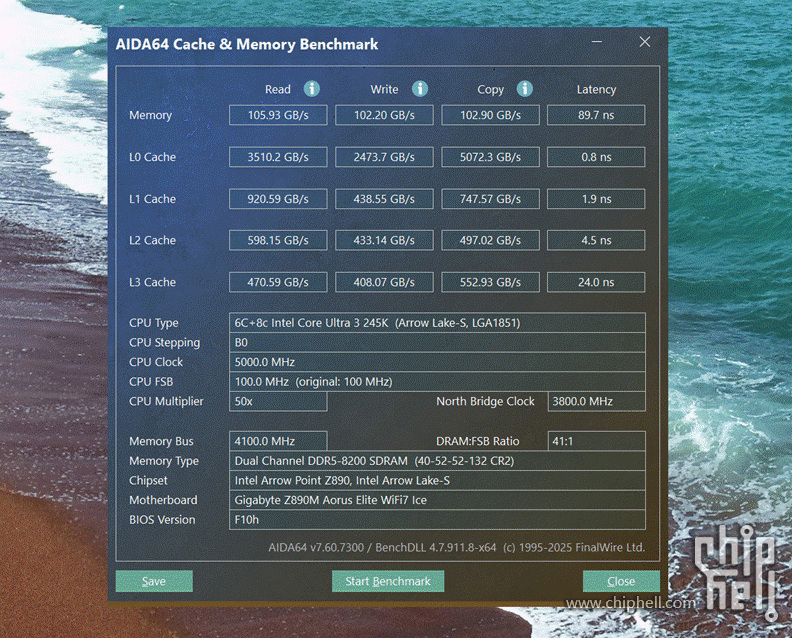Click L0 Cache Latency value 0.8 ns
Viewport: 792px width, 638px height.
596,157
